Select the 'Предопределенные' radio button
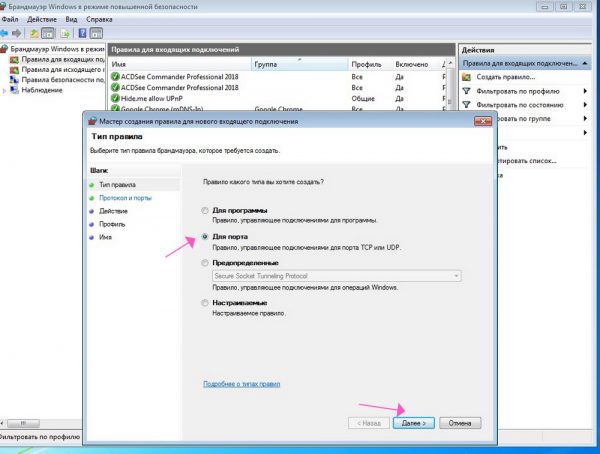600x454 pixels. coord(205,263)
